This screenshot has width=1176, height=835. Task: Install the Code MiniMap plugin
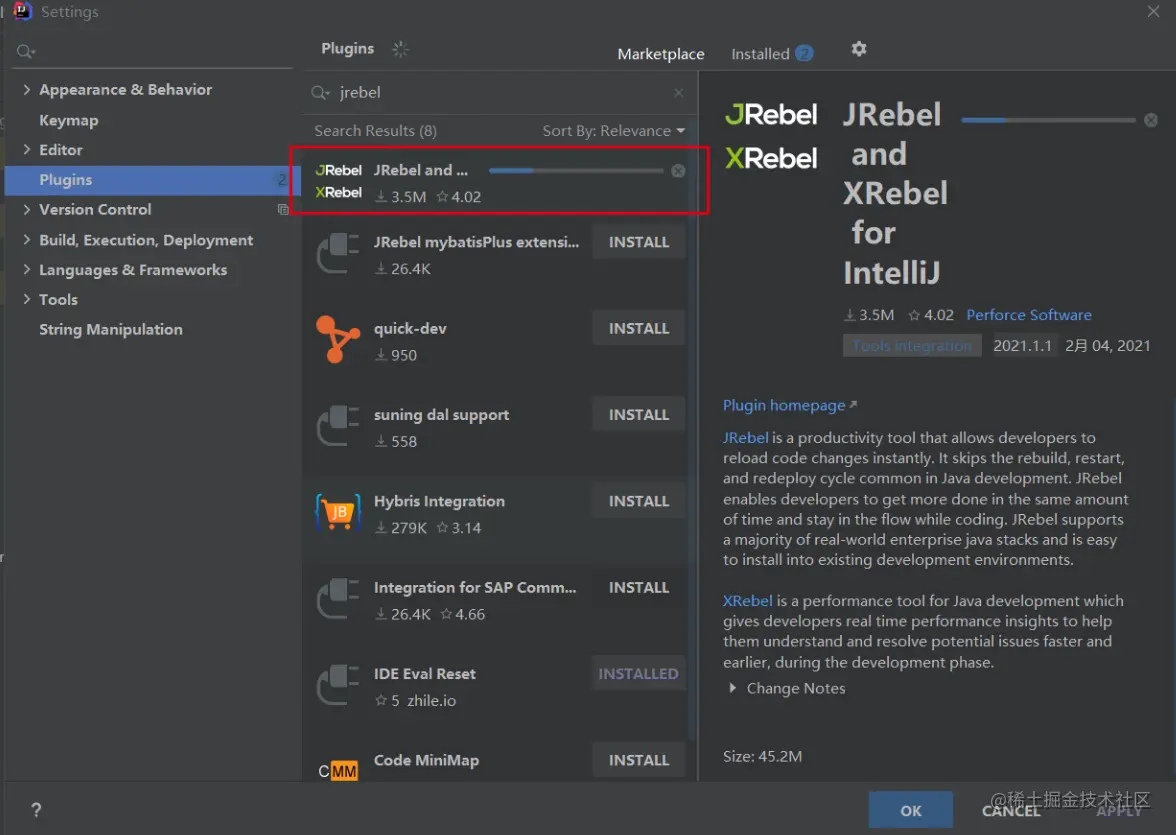639,760
